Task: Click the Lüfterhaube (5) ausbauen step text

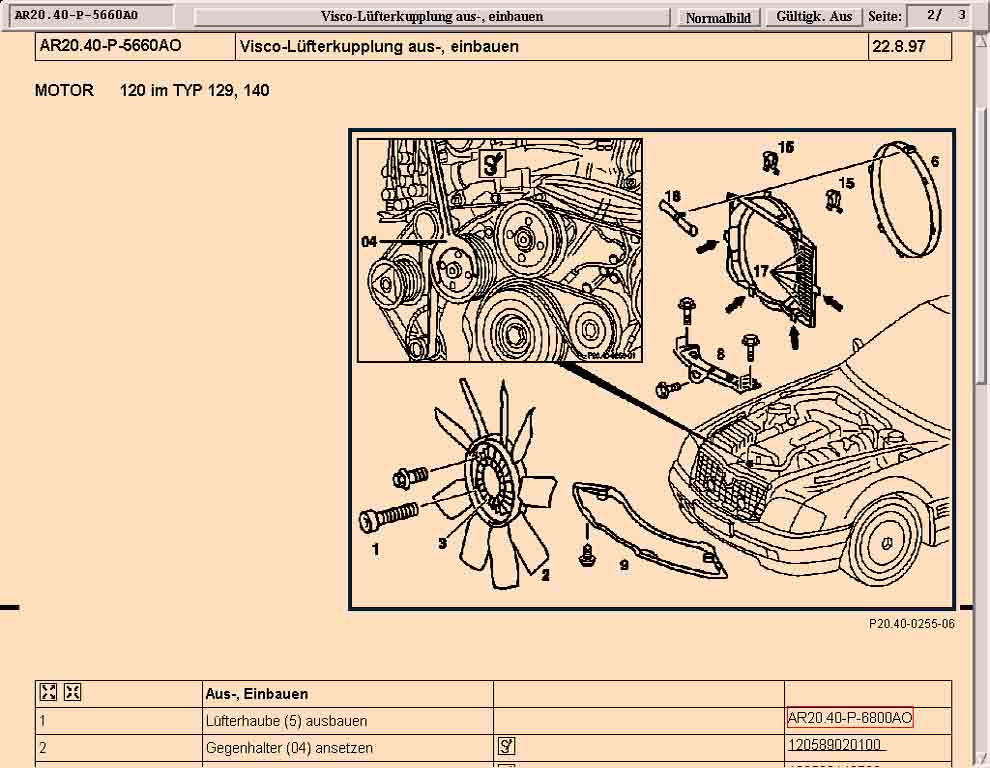Action: [x=286, y=720]
